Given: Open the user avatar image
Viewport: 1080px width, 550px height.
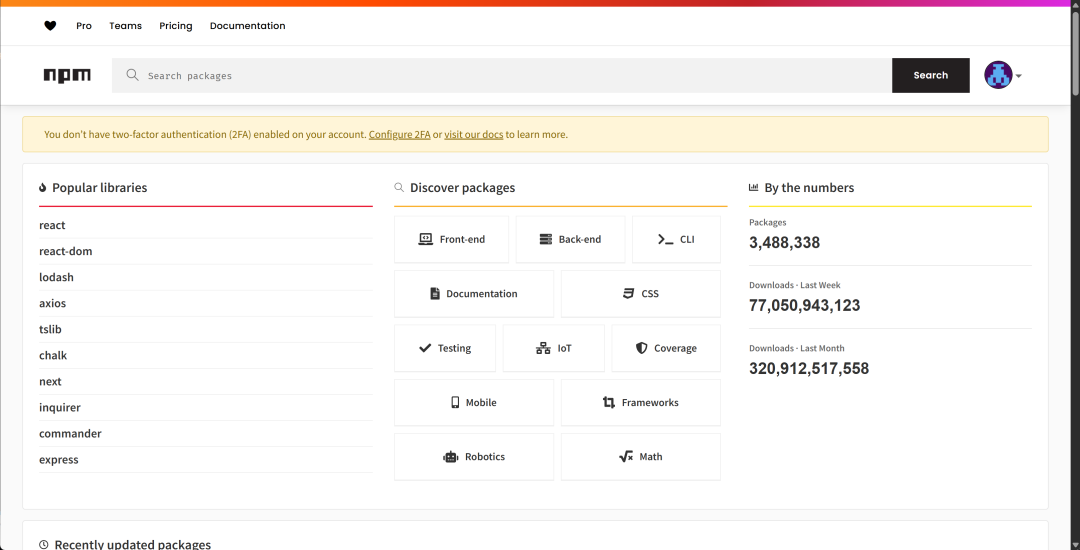Looking at the screenshot, I should click(998, 75).
